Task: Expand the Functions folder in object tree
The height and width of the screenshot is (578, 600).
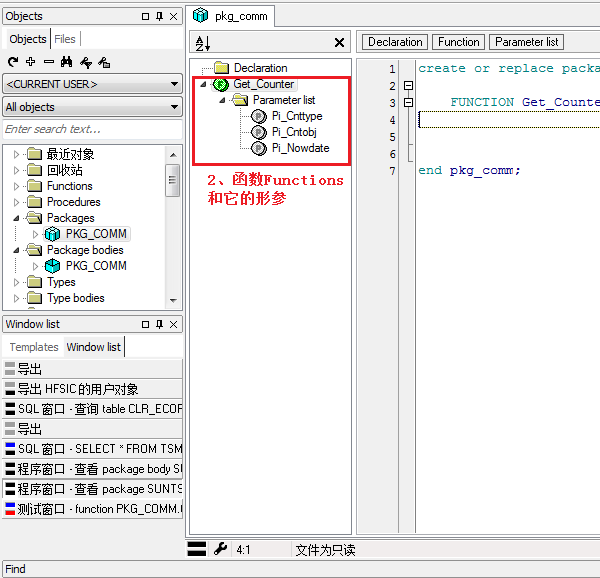Action: (x=17, y=186)
